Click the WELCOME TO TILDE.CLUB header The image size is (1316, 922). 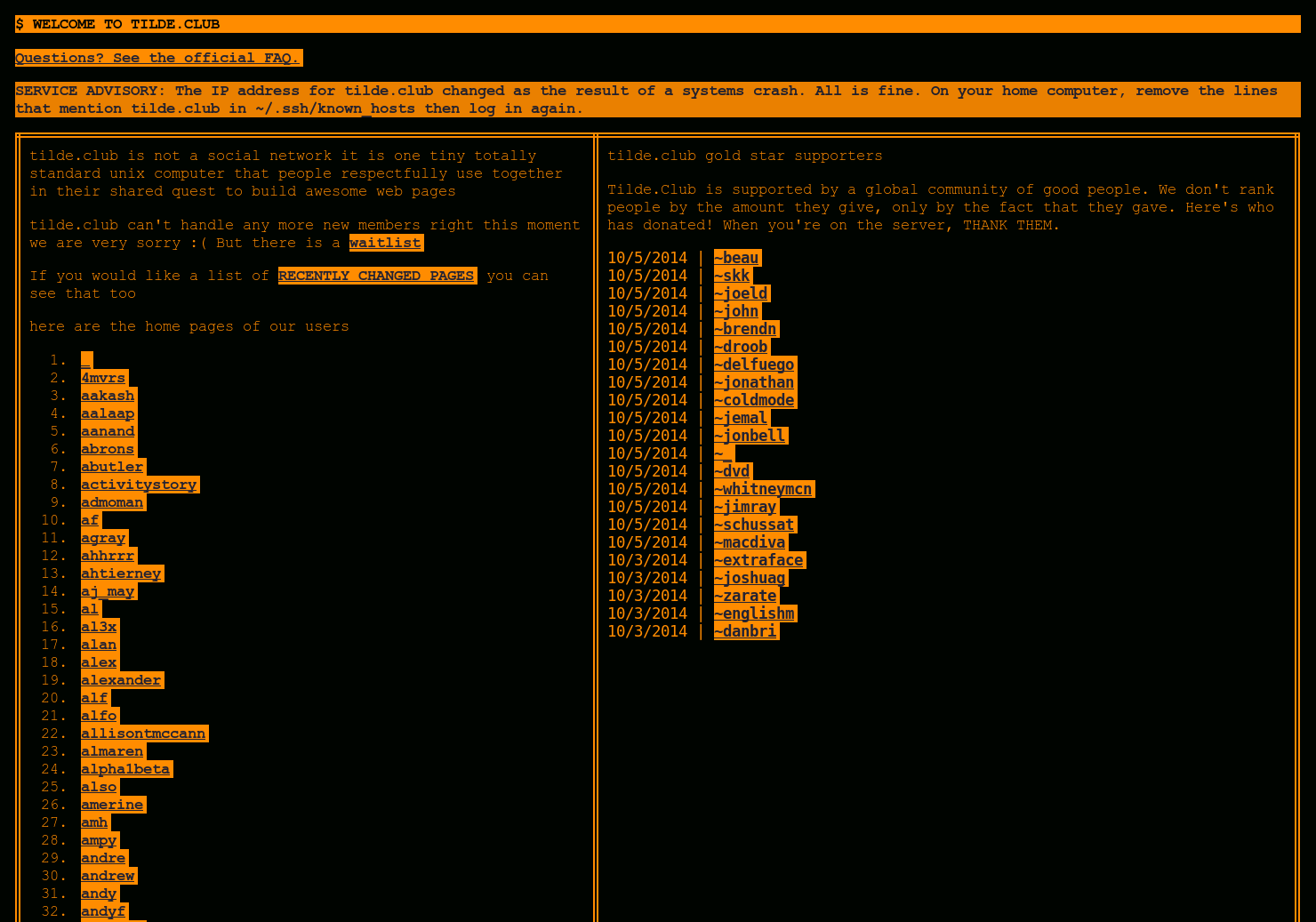point(658,24)
